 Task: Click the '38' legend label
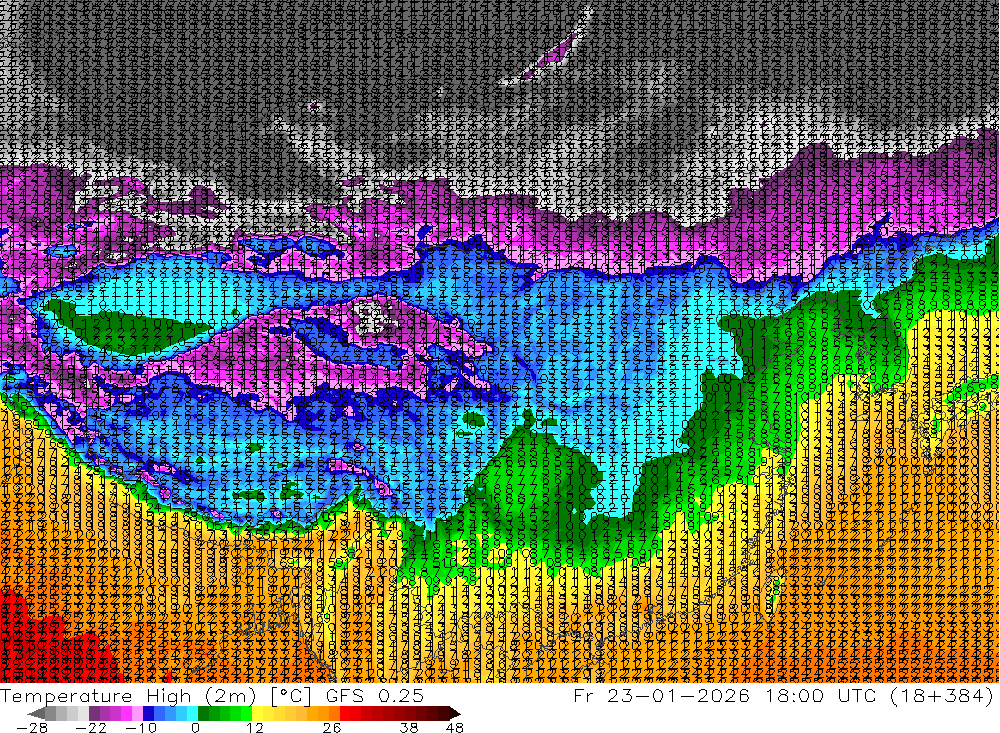409,728
